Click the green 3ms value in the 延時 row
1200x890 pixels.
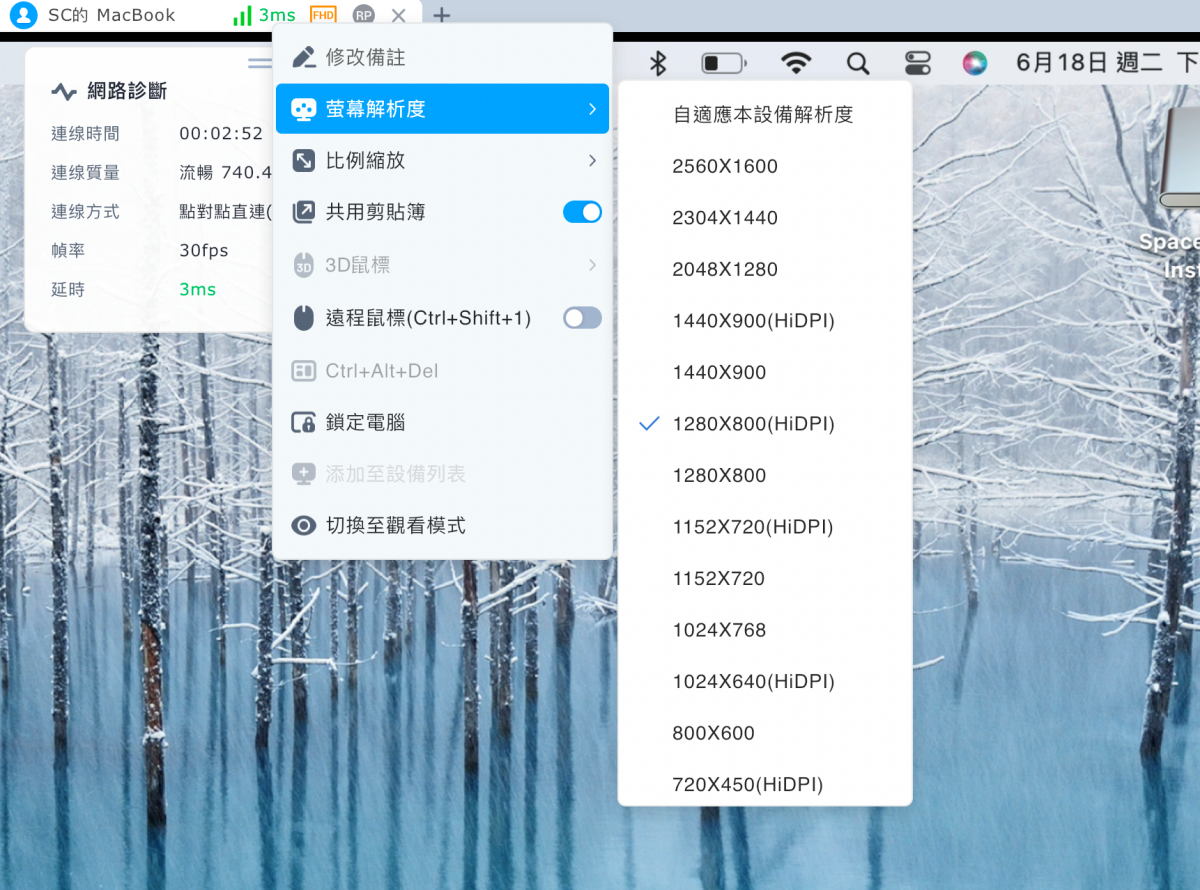pos(197,289)
